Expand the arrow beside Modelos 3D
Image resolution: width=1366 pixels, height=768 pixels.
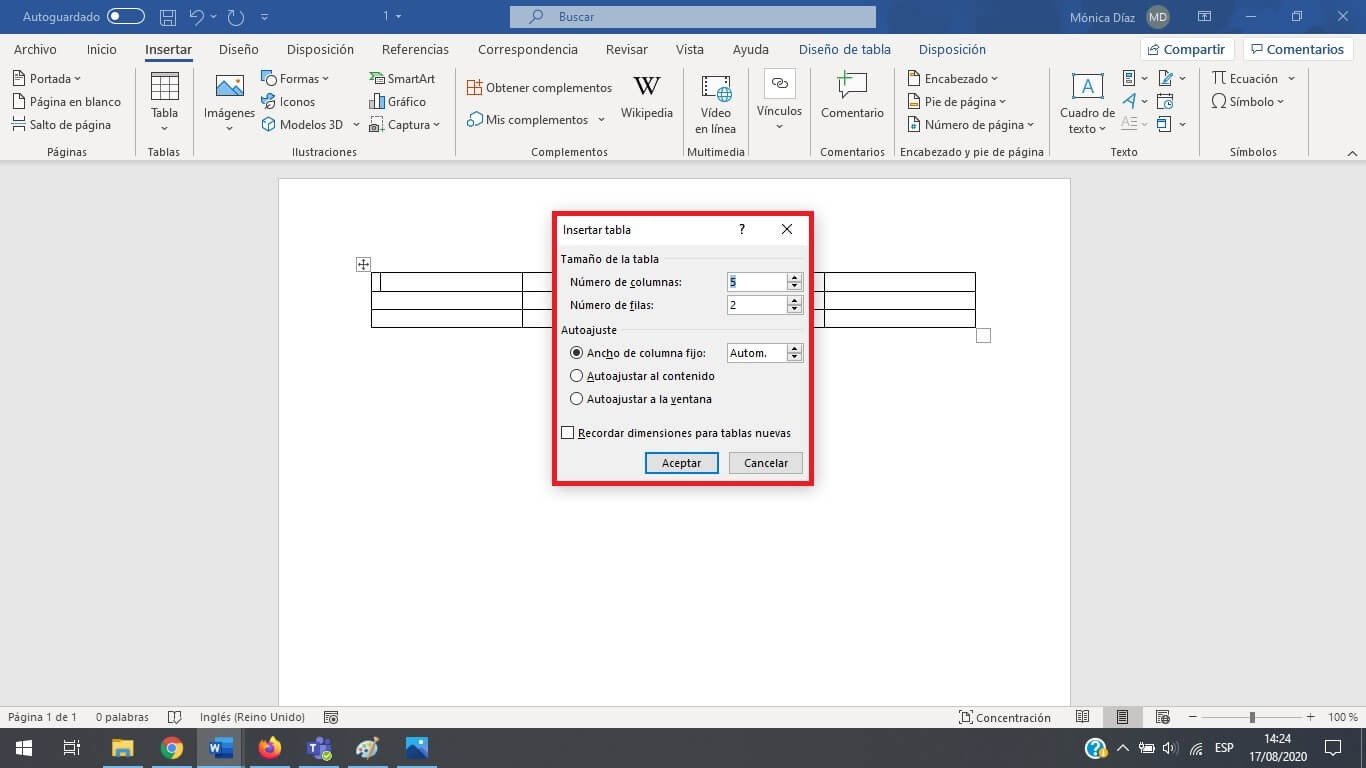[x=356, y=125]
